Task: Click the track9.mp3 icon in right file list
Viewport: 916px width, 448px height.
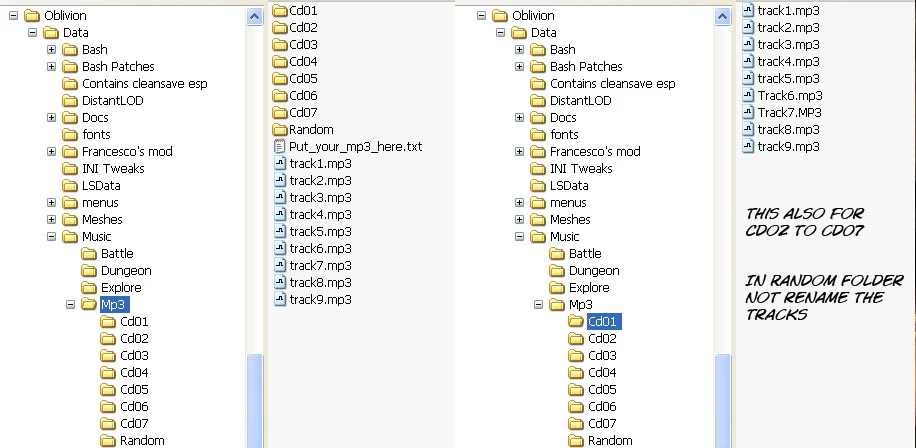Action: [748, 146]
